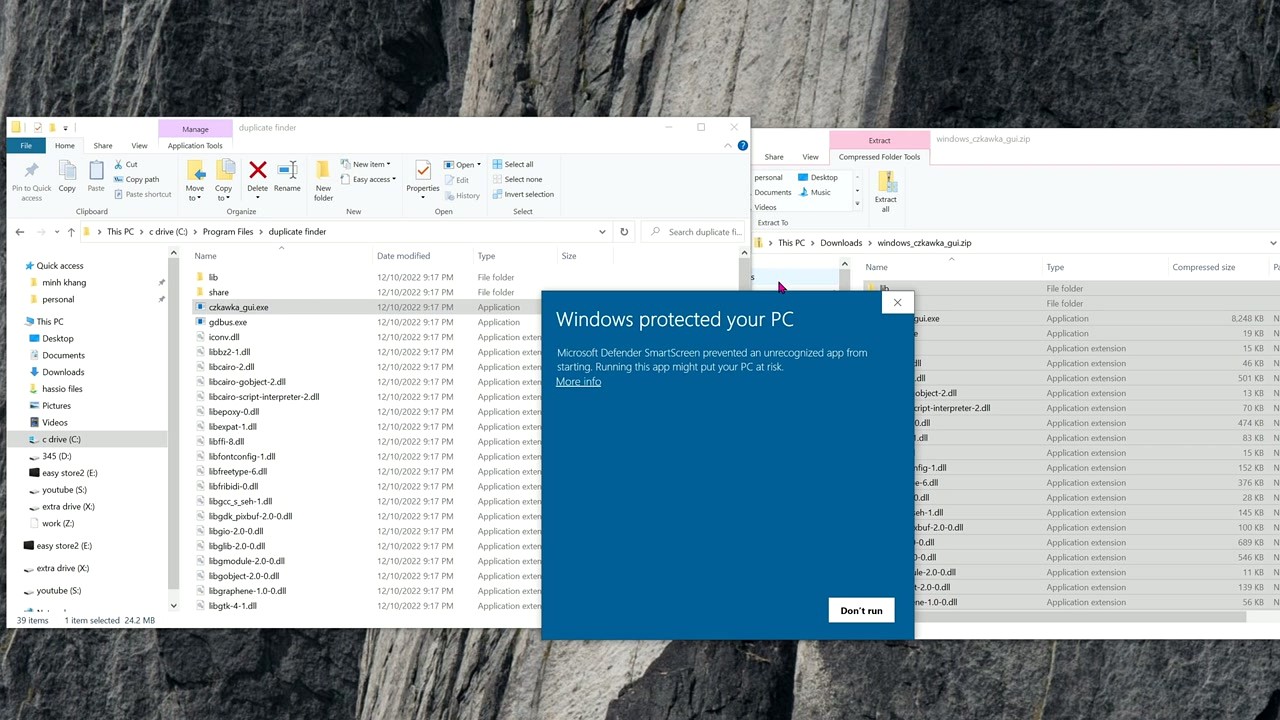Screen dimensions: 1280x720
Task: Open the address bar dropdown arrow
Action: click(x=601, y=231)
